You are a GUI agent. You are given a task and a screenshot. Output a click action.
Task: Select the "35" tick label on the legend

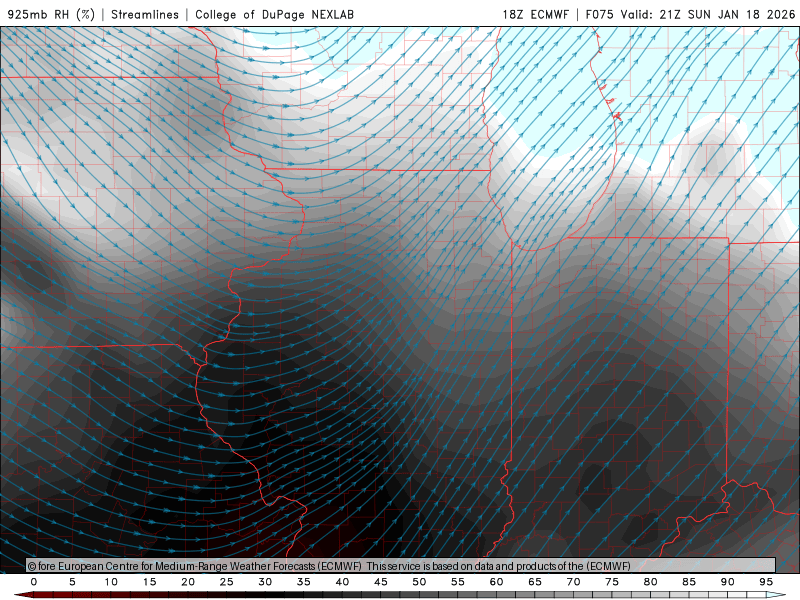304,582
